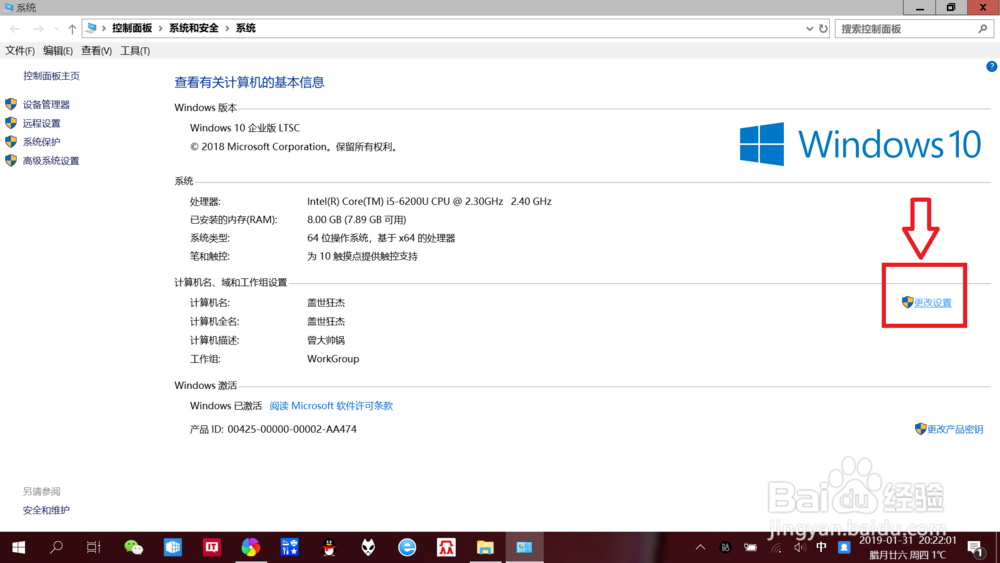The height and width of the screenshot is (563, 1000).
Task: Open 设备管理器 from the sidebar
Action: click(x=46, y=105)
